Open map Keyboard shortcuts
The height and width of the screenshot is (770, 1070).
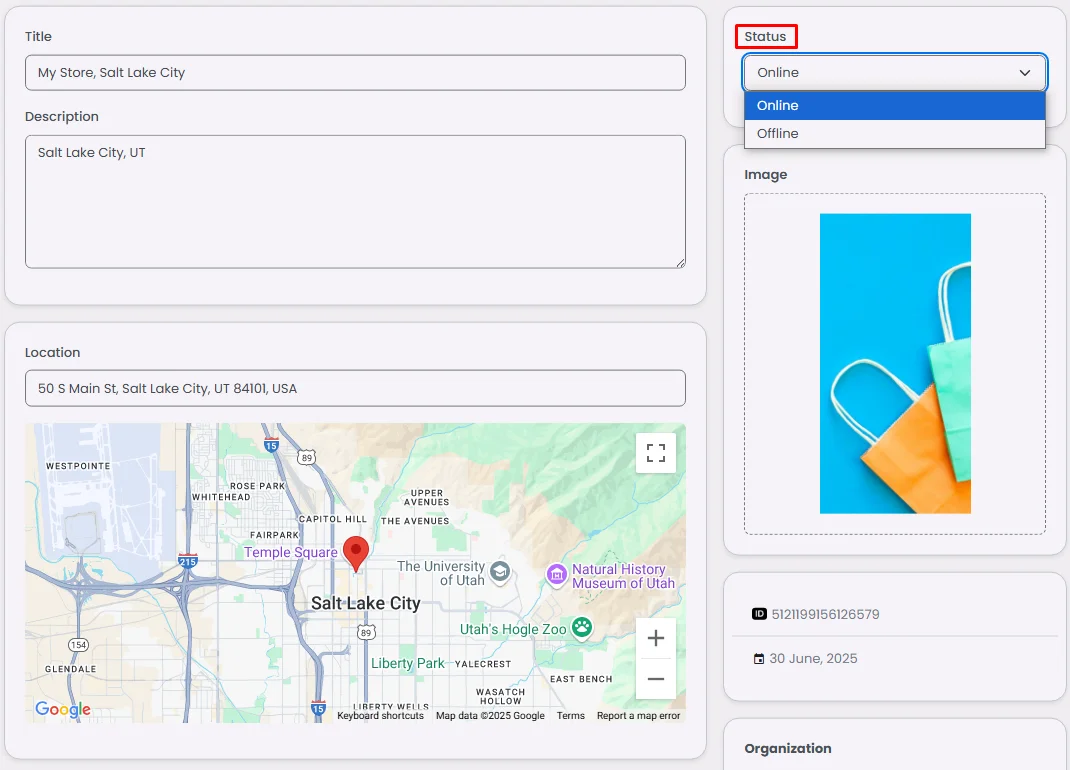click(380, 715)
